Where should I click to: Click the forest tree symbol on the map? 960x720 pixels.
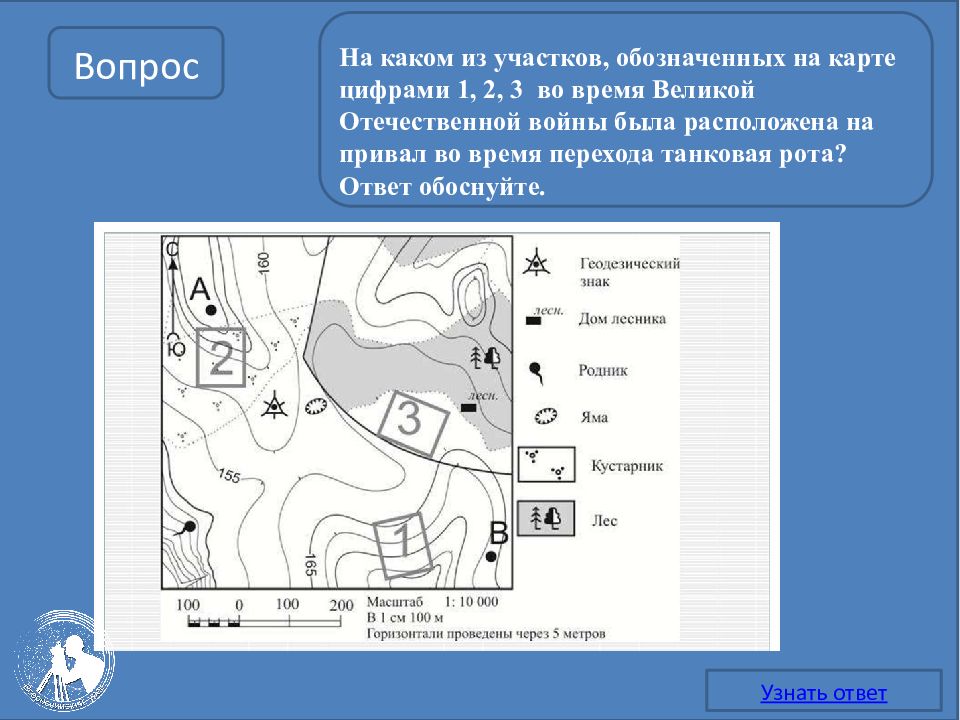486,358
